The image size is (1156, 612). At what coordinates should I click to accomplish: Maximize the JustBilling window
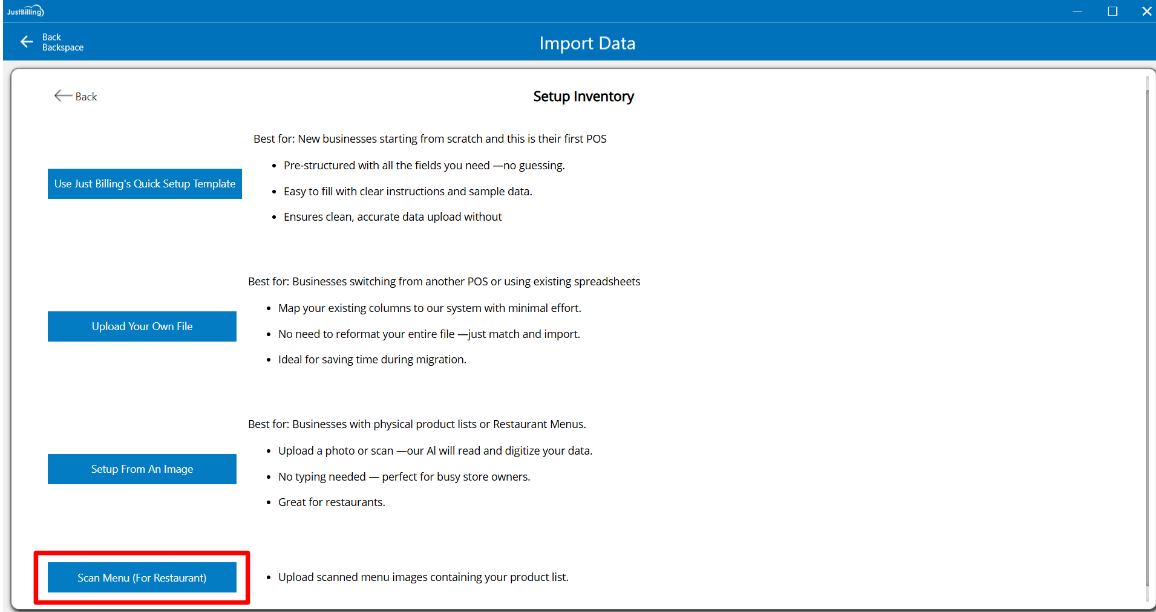(x=1112, y=11)
